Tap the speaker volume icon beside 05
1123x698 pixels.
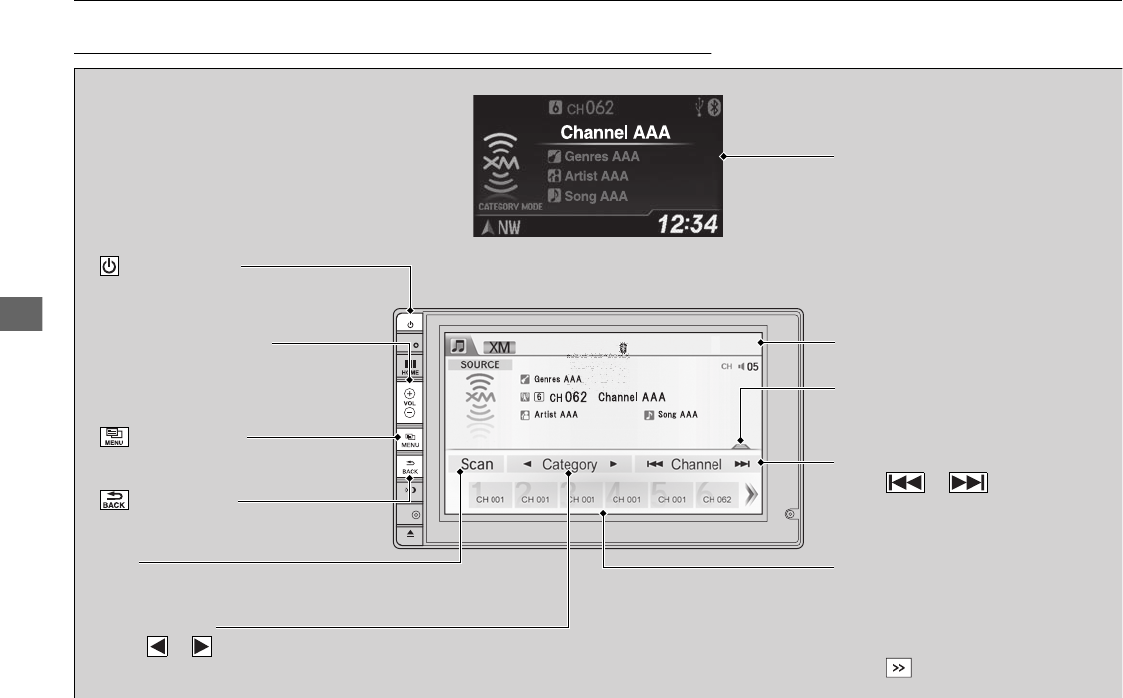tap(741, 367)
